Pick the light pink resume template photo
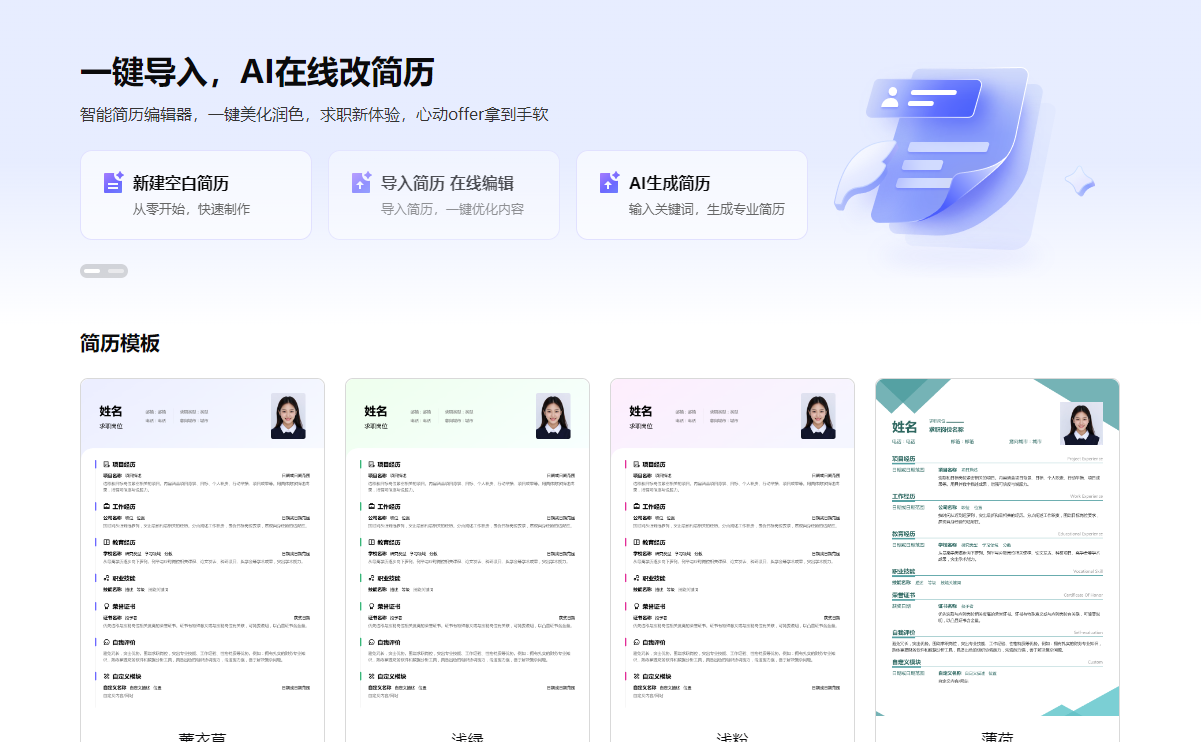The image size is (1201, 742). tap(818, 416)
